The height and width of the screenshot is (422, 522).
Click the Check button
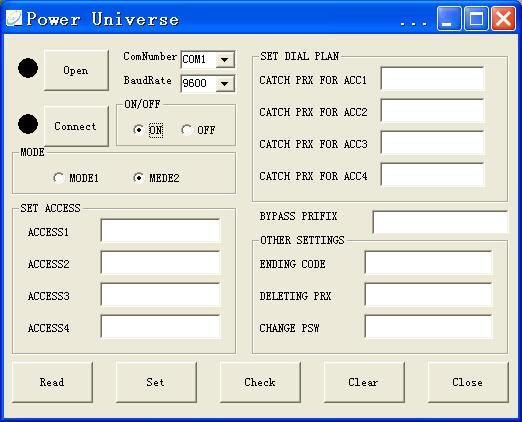pyautogui.click(x=260, y=382)
